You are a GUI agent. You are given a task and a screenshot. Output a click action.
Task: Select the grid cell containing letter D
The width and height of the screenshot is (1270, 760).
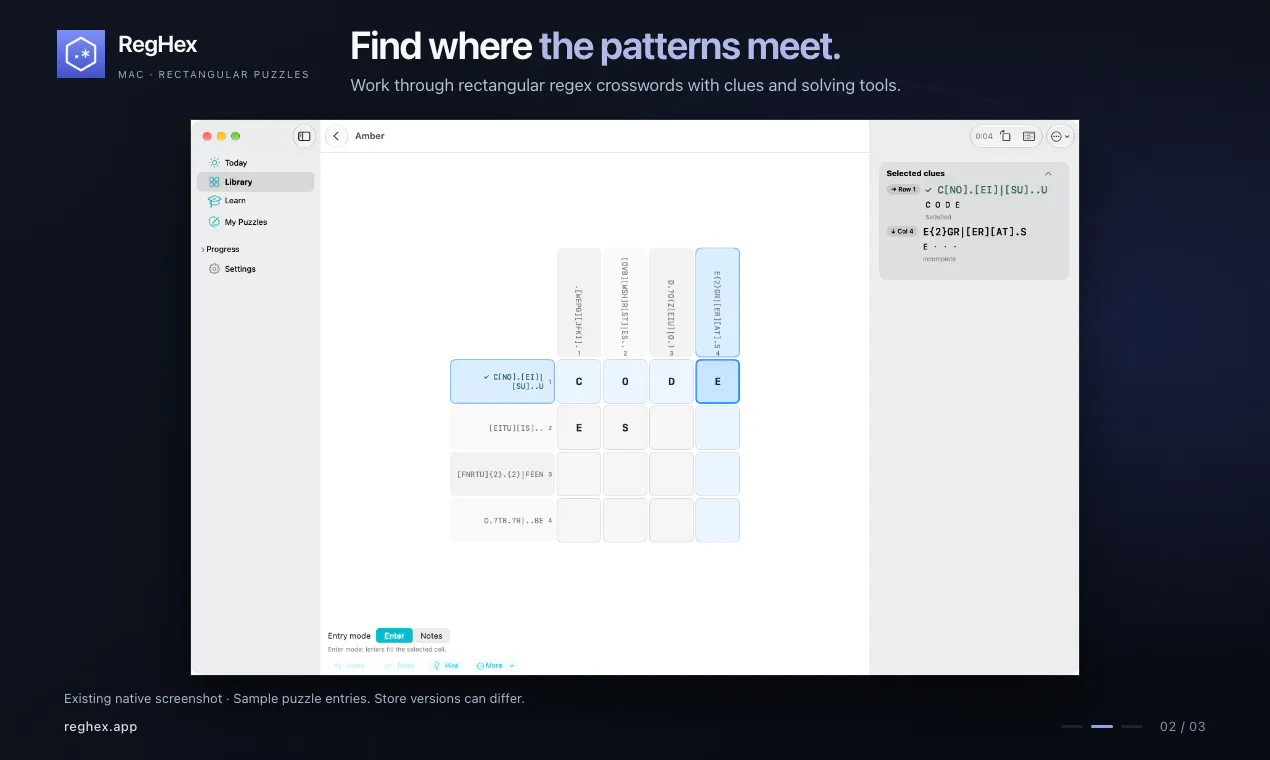(x=671, y=381)
